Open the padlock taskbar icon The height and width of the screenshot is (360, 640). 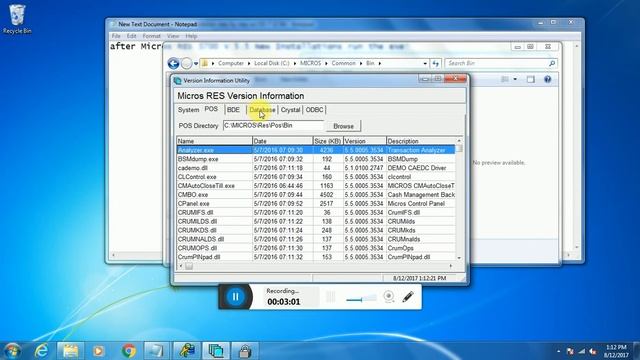[245, 351]
